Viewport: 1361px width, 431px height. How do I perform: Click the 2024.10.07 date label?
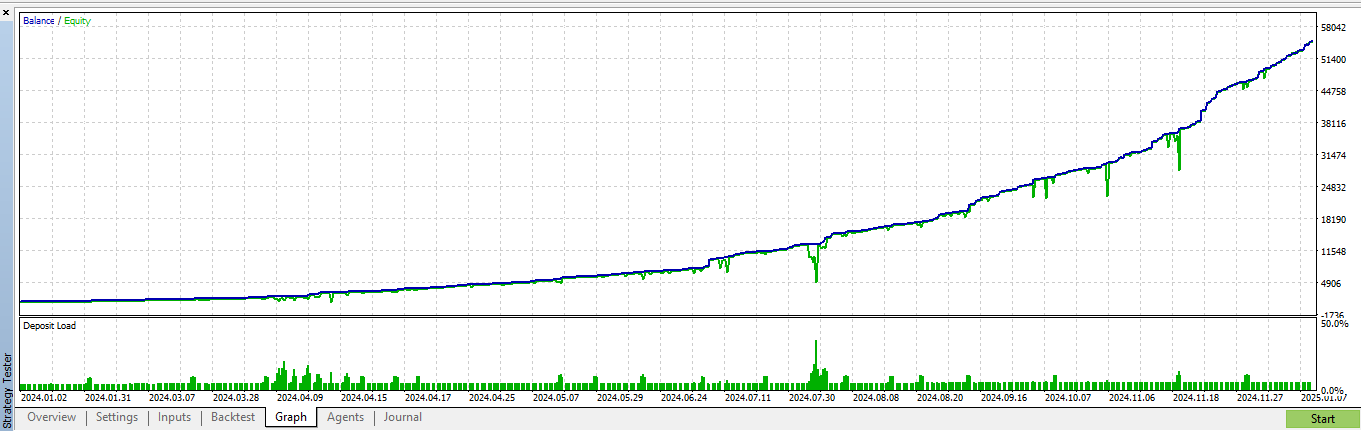click(x=1069, y=397)
